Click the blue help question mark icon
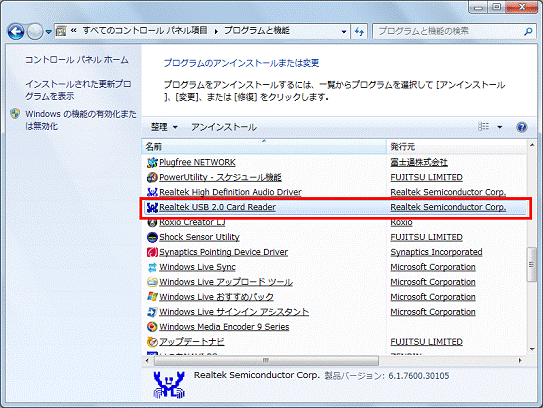The width and height of the screenshot is (543, 408). click(522, 127)
